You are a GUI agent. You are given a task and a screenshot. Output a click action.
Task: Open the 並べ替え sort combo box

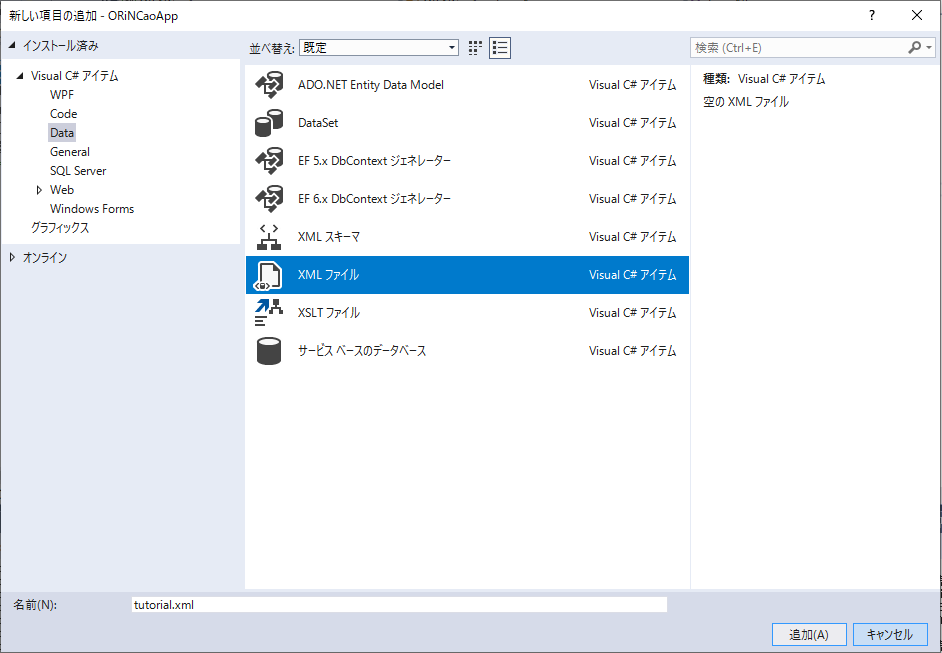click(379, 47)
